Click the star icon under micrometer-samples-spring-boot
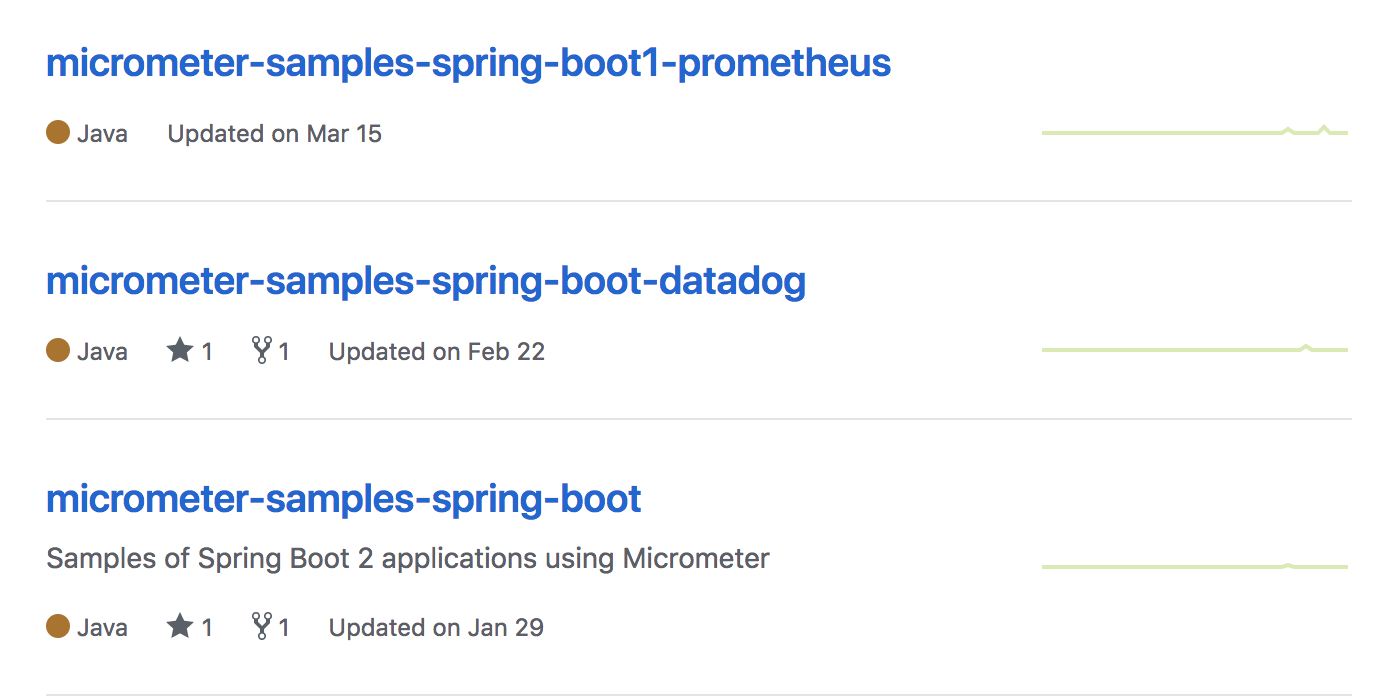This screenshot has width=1392, height=698. (179, 626)
